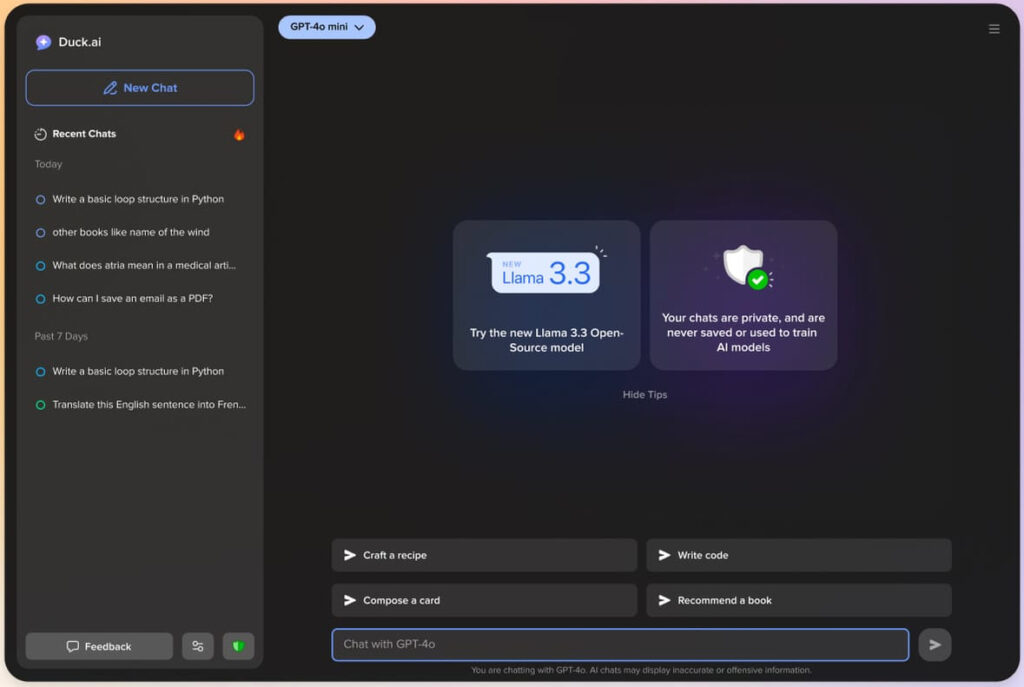Click the blue circle beside 'What does atria mean'
The image size is (1024, 687).
(40, 266)
